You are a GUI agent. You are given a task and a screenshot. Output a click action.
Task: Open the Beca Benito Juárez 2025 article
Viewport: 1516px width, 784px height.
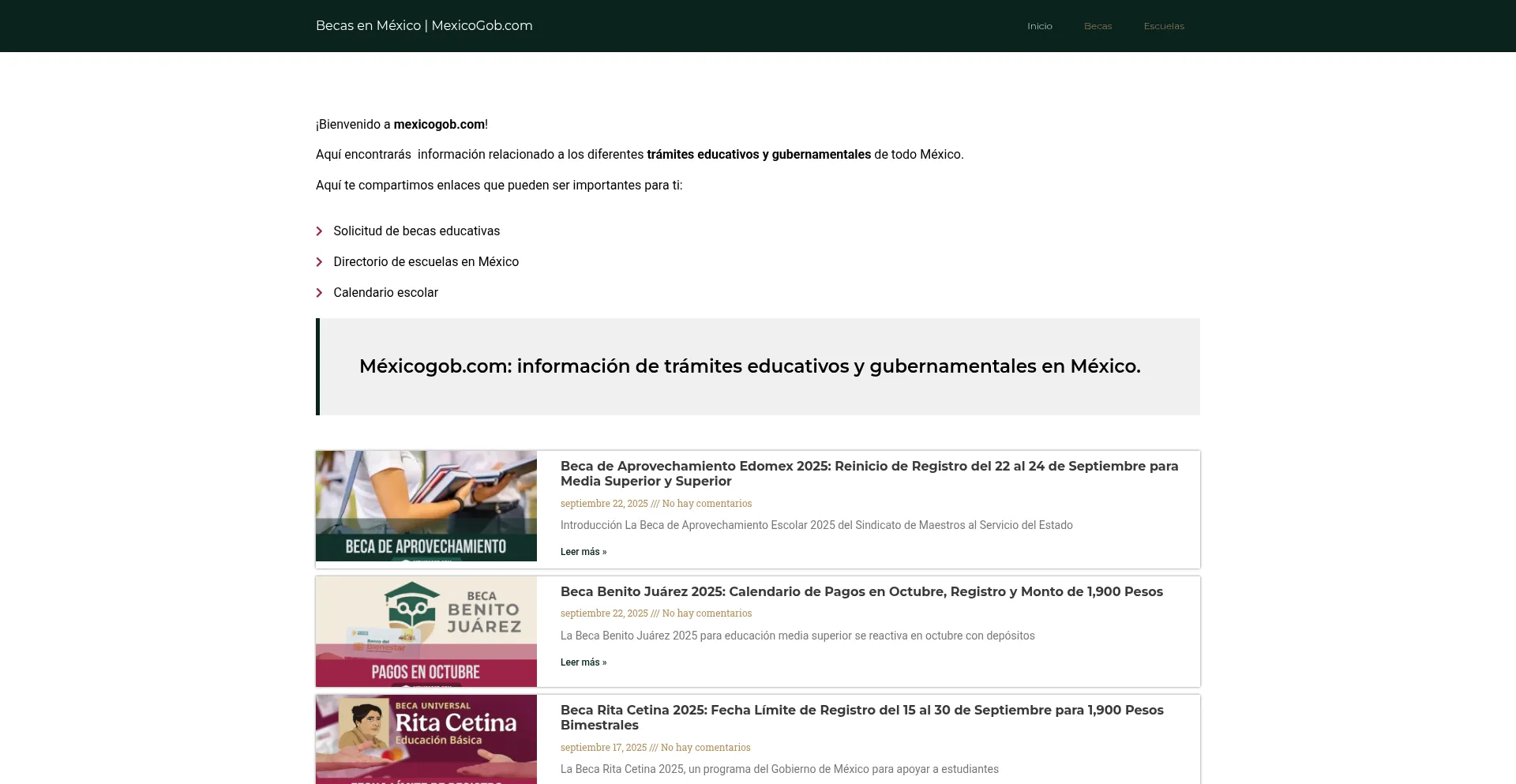861,591
